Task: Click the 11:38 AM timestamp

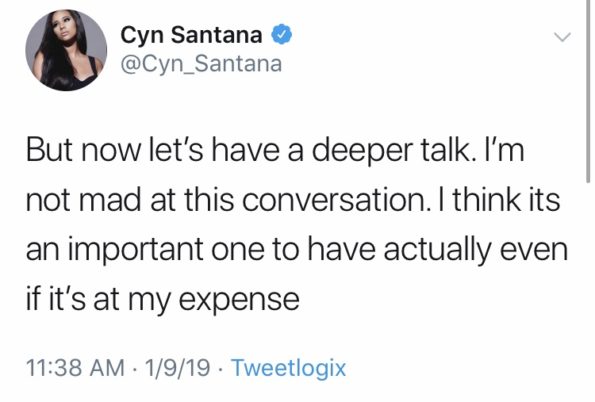Action: click(x=75, y=368)
